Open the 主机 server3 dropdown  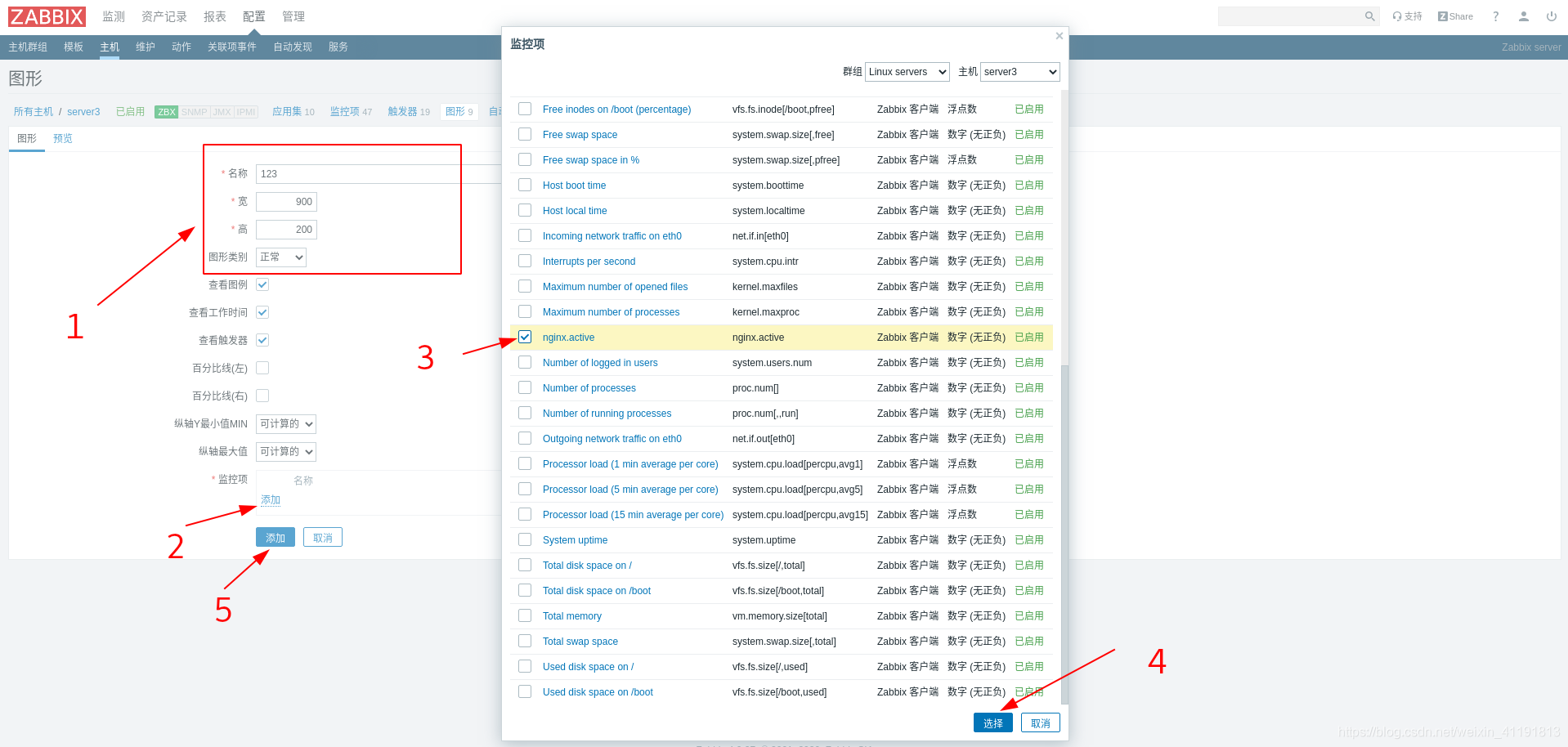pos(1020,72)
